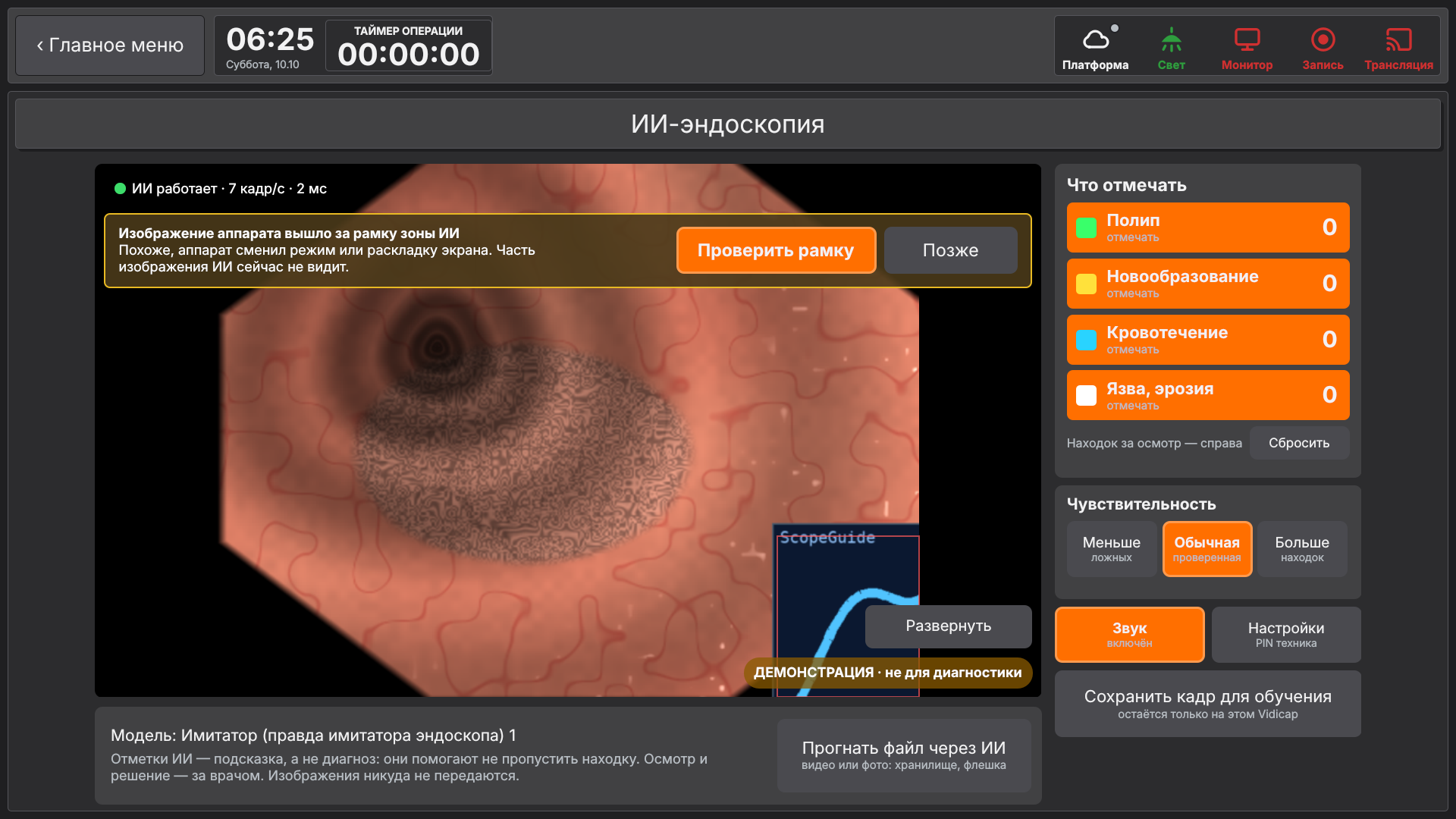Click the Полип count value 0

tap(1329, 227)
